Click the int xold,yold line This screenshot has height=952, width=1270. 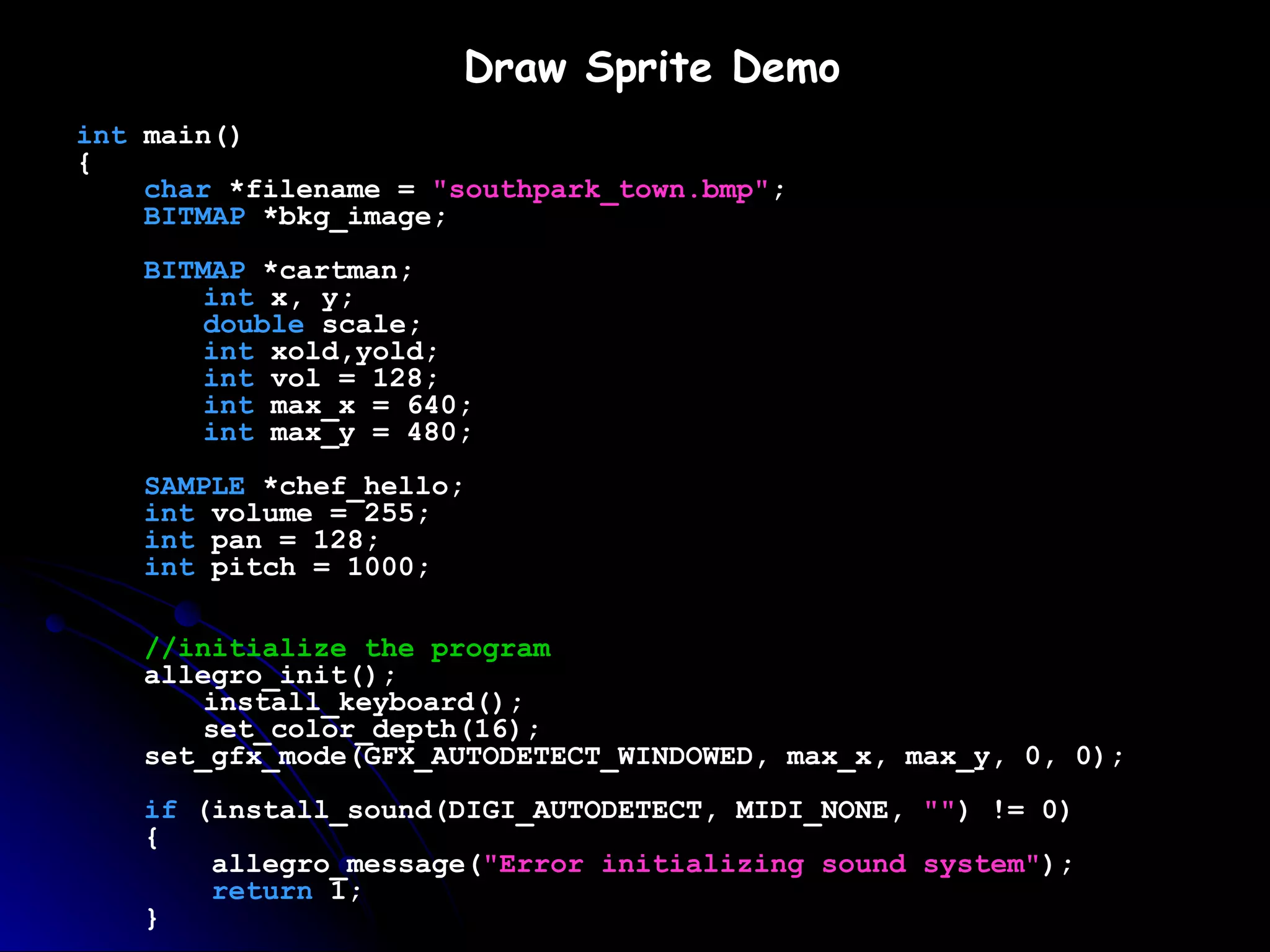[x=321, y=351]
